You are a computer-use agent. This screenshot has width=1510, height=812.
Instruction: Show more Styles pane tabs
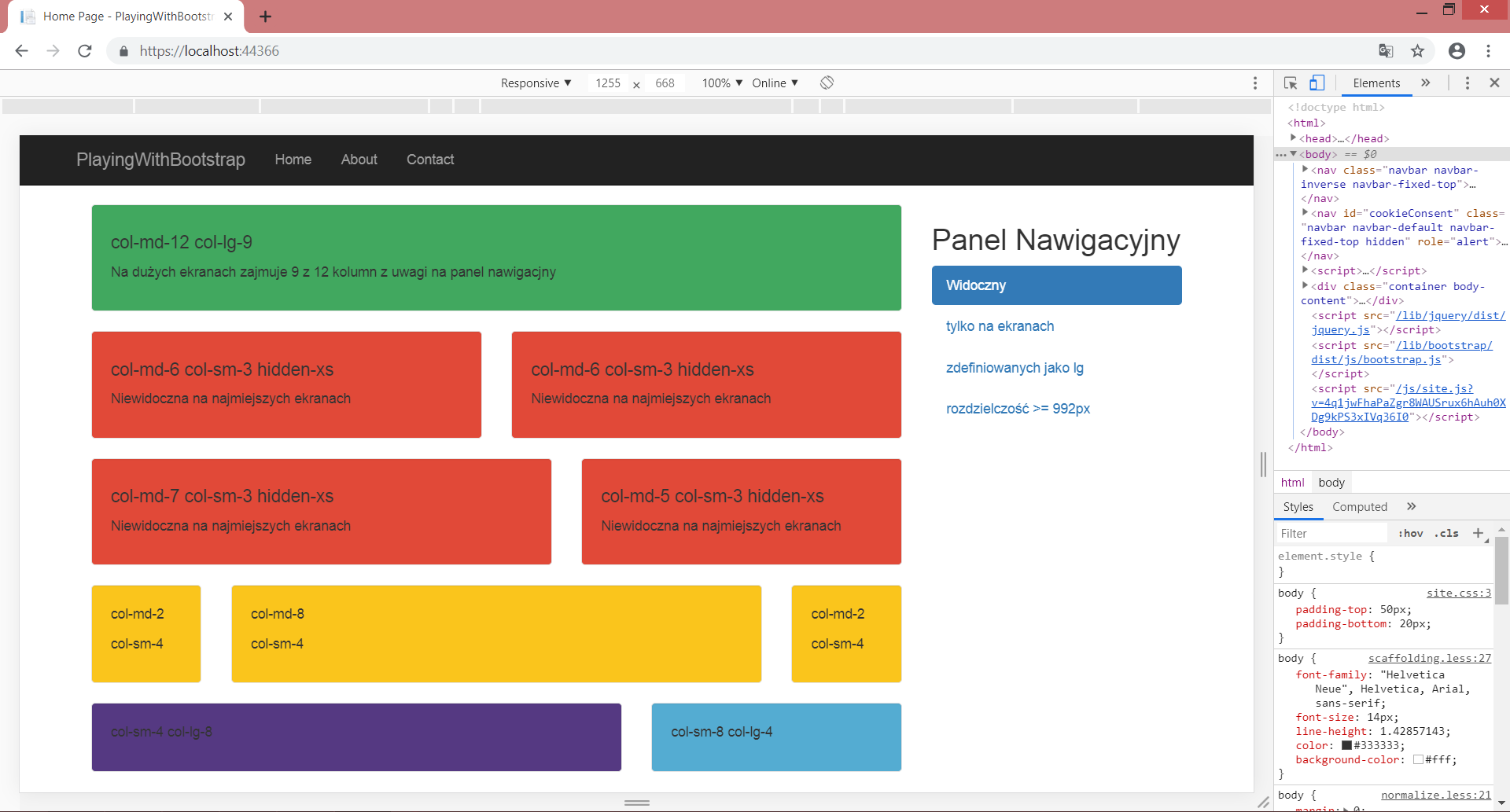[1411, 507]
